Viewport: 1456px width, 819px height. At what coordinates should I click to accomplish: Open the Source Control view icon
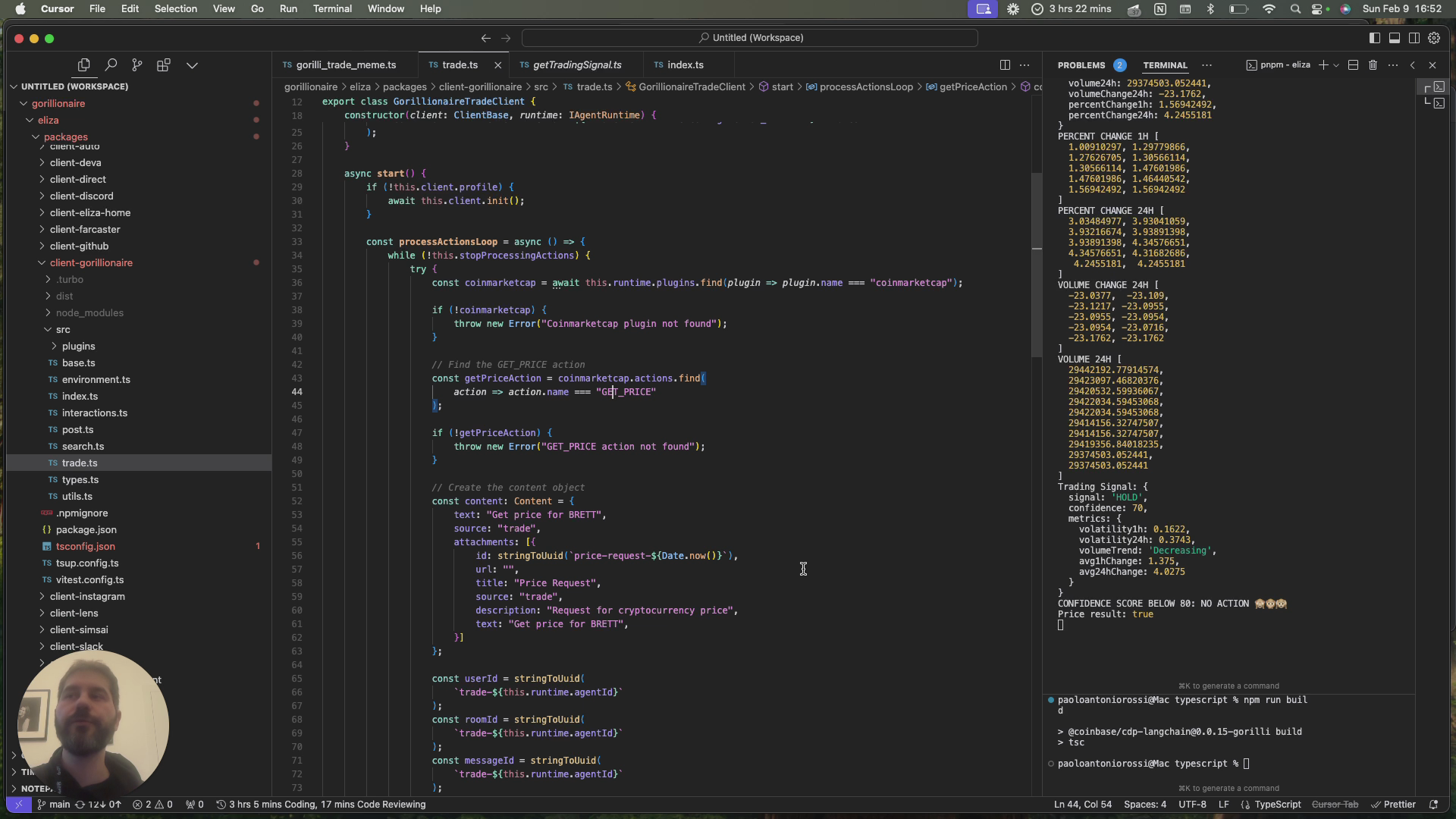(x=136, y=65)
